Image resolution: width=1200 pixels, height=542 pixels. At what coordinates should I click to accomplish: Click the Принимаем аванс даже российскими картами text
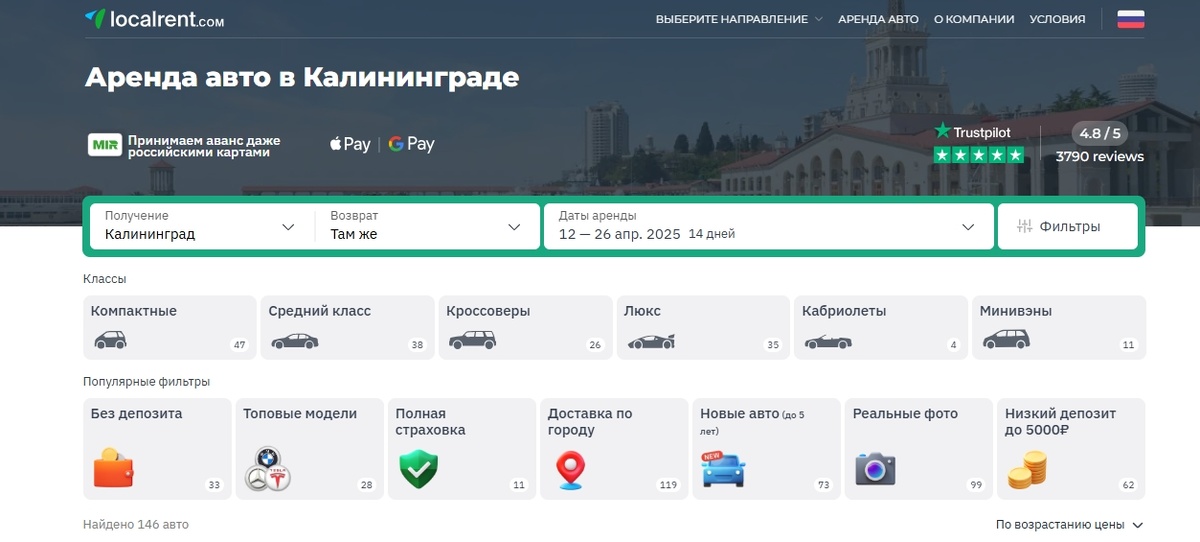[x=204, y=146]
